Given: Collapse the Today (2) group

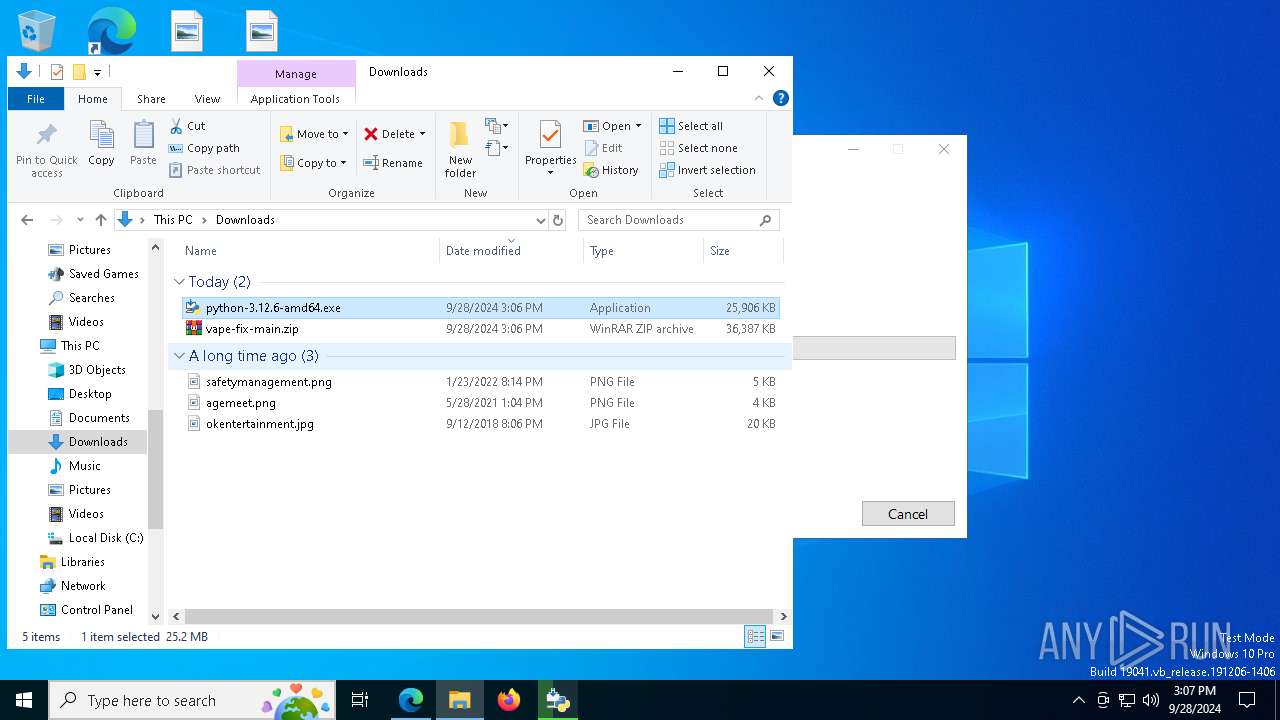Looking at the screenshot, I should tap(180, 282).
